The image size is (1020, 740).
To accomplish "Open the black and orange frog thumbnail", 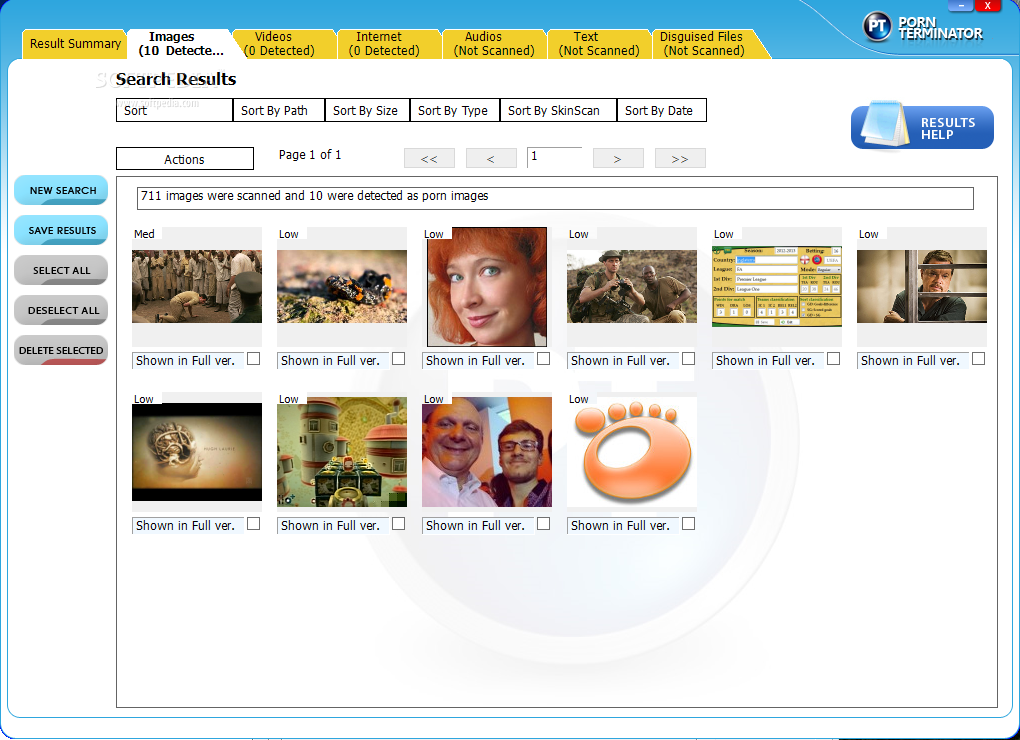I will 342,287.
